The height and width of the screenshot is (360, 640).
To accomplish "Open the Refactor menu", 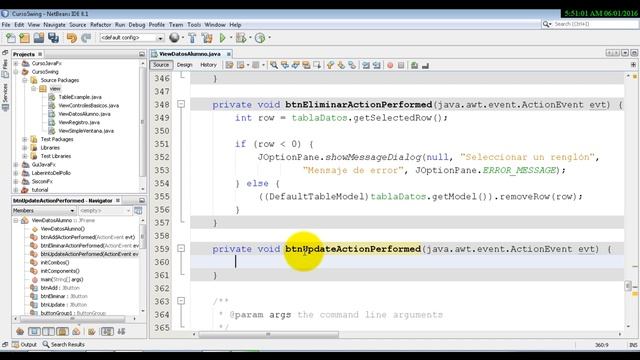I will [x=100, y=25].
